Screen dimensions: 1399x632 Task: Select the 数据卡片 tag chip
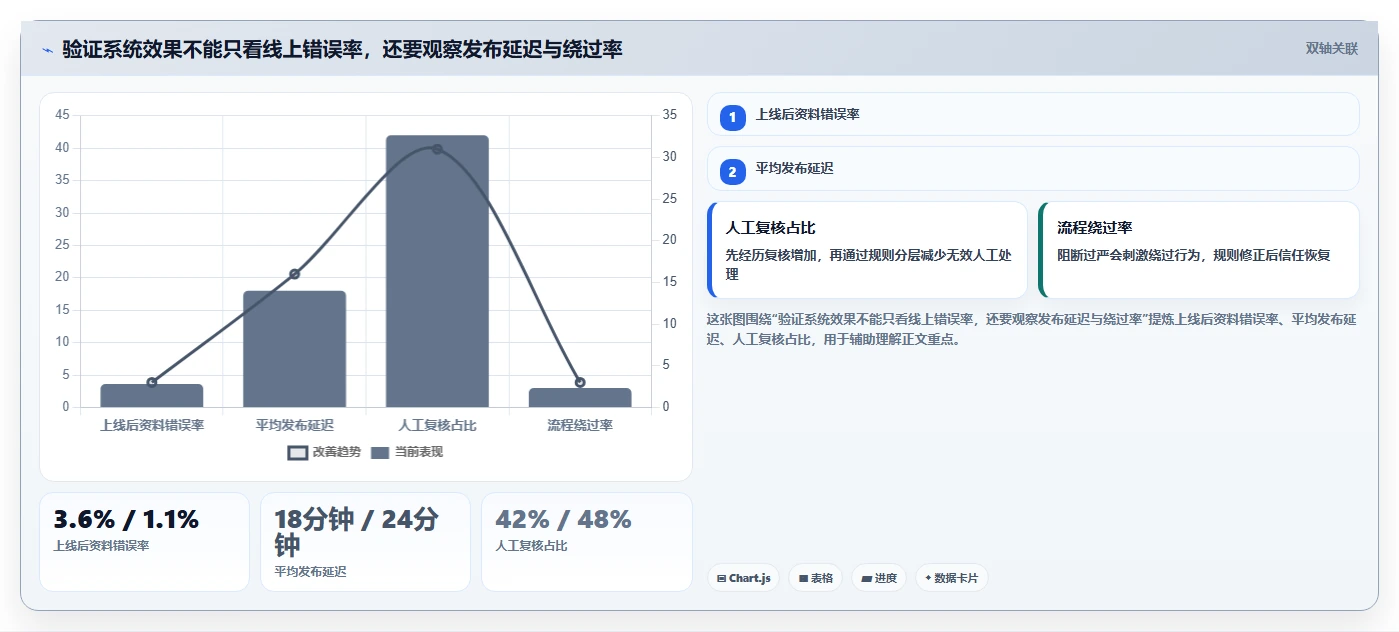coord(951,578)
